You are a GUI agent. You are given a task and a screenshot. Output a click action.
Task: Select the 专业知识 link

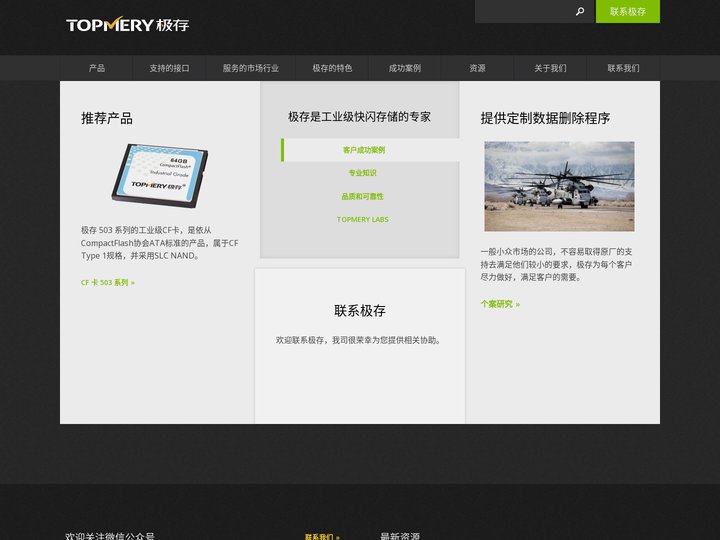coord(362,173)
